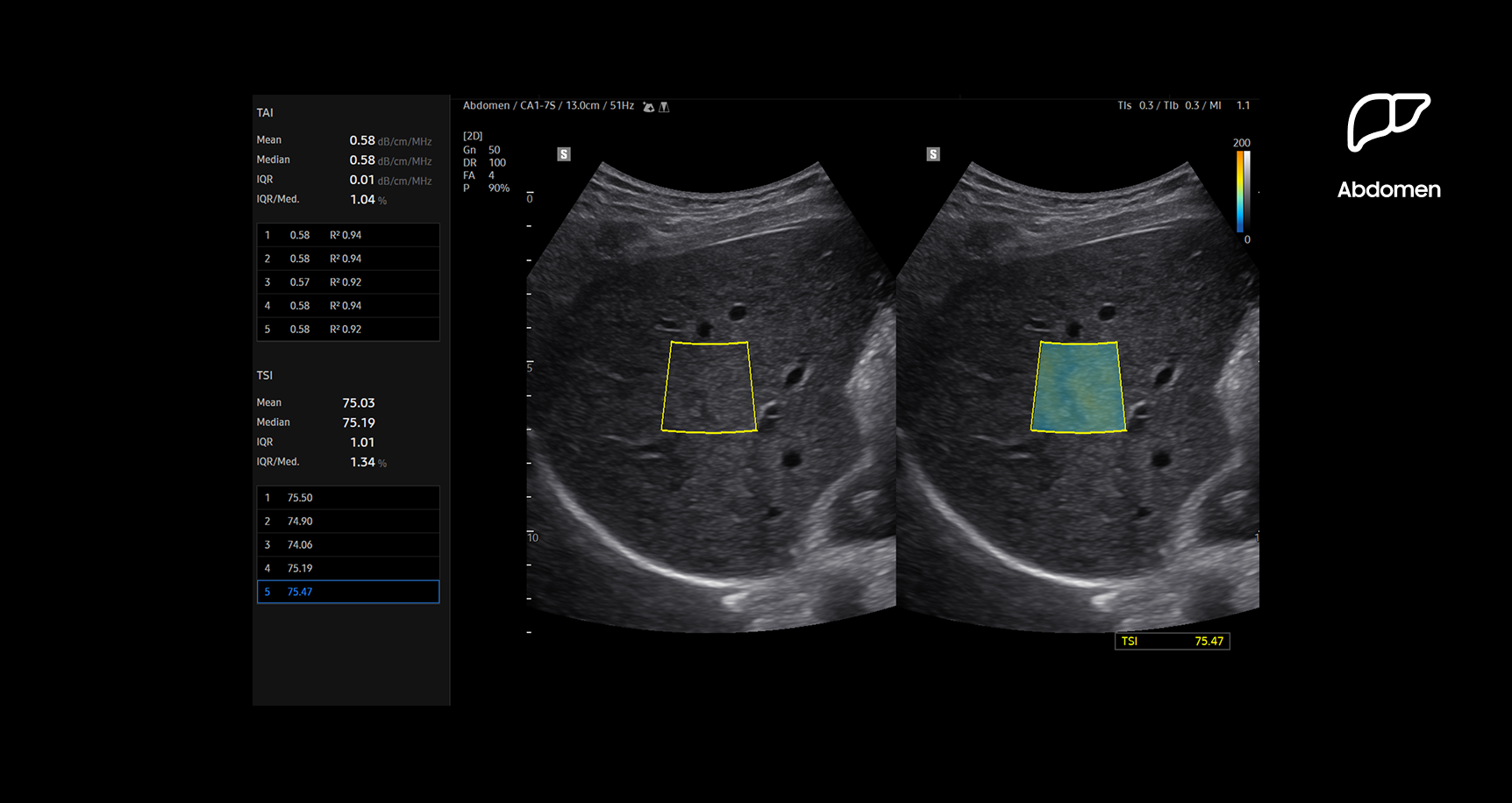Select TSI measurement row 3 (74.06)

coord(348,545)
